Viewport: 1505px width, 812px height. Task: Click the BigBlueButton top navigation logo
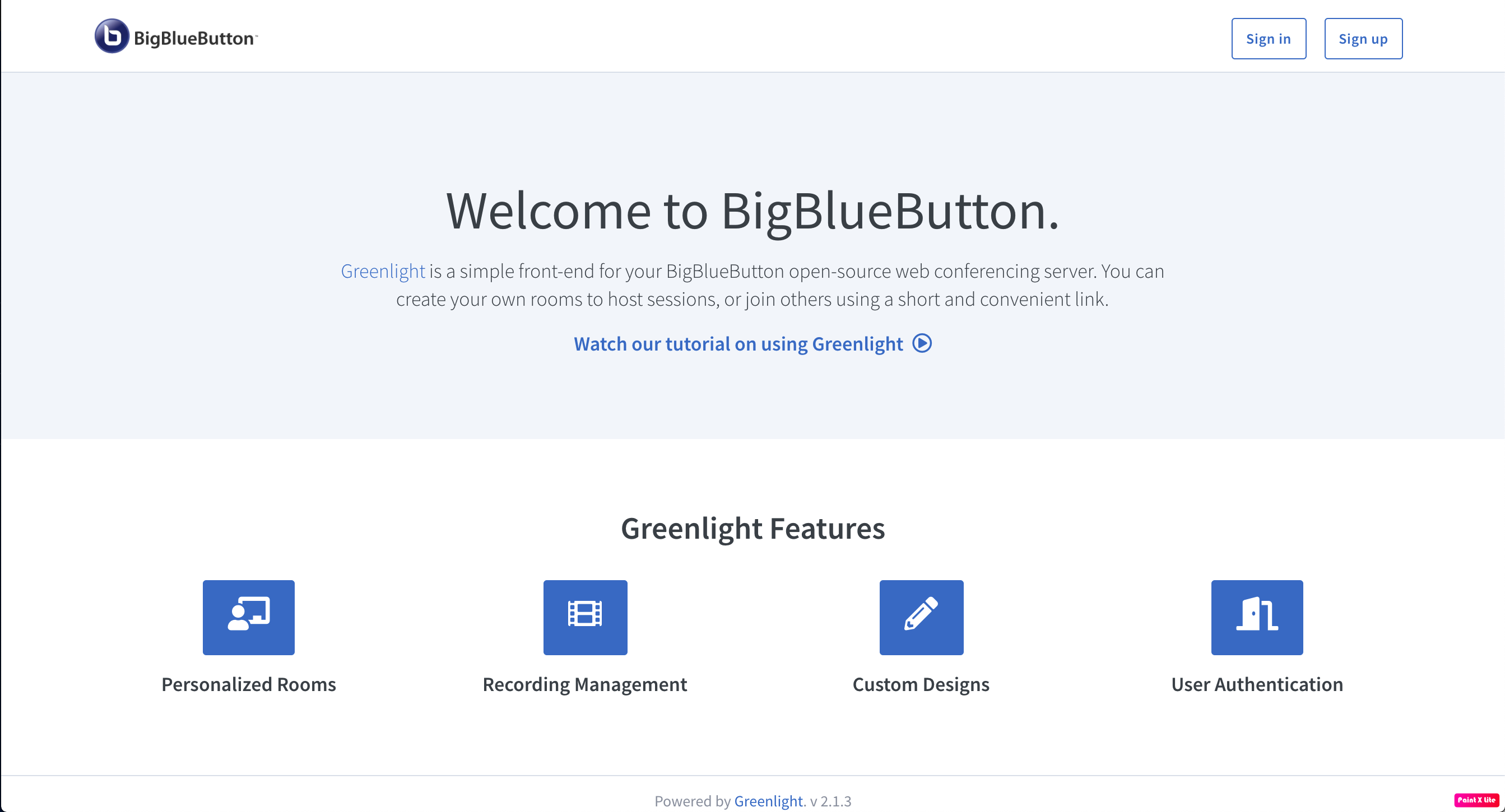(176, 38)
